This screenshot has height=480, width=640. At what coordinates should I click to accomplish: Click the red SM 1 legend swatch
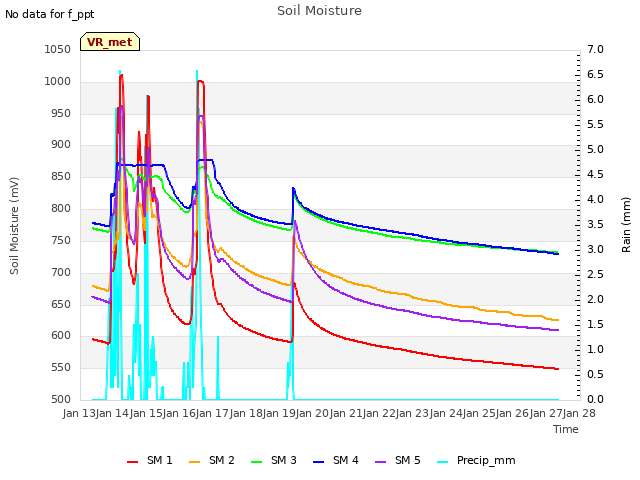pos(133,462)
